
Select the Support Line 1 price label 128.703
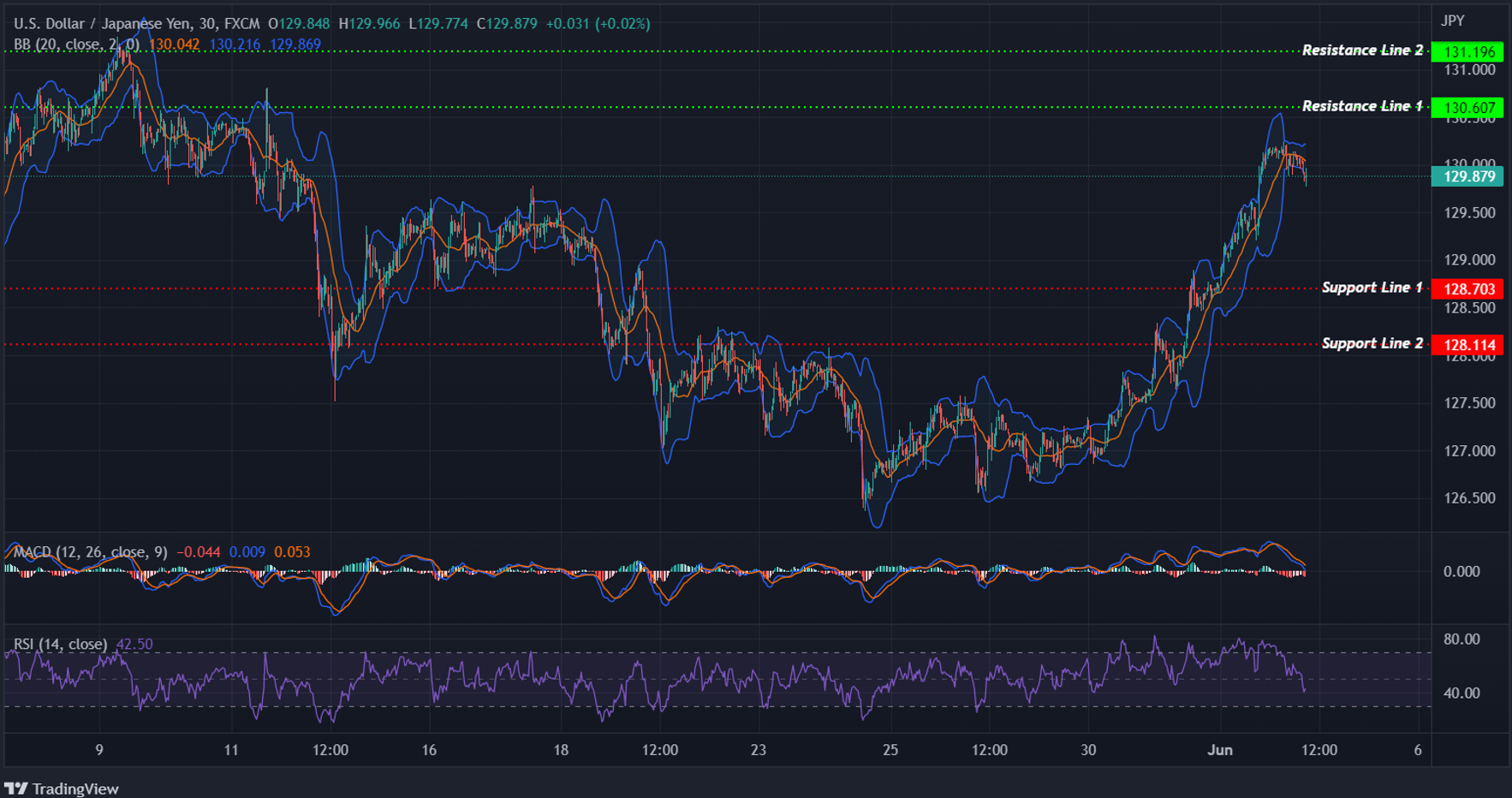[1467, 289]
